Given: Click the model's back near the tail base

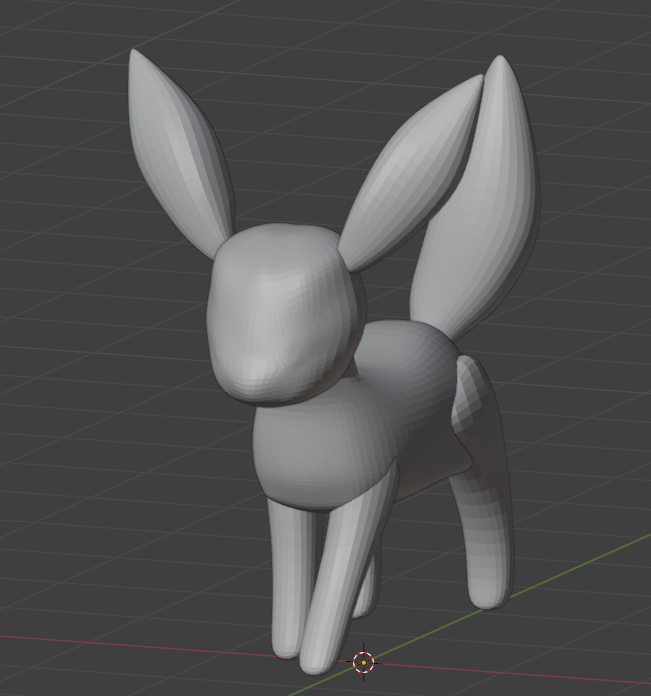Looking at the screenshot, I should (x=420, y=345).
